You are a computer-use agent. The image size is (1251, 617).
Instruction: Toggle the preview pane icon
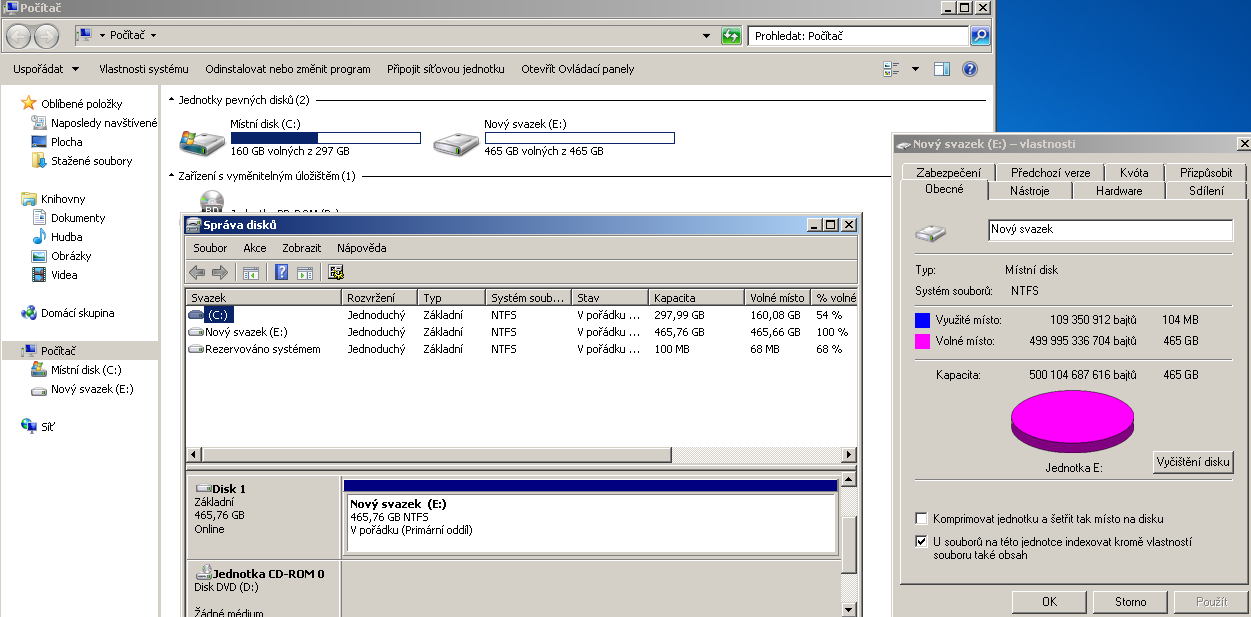[941, 69]
